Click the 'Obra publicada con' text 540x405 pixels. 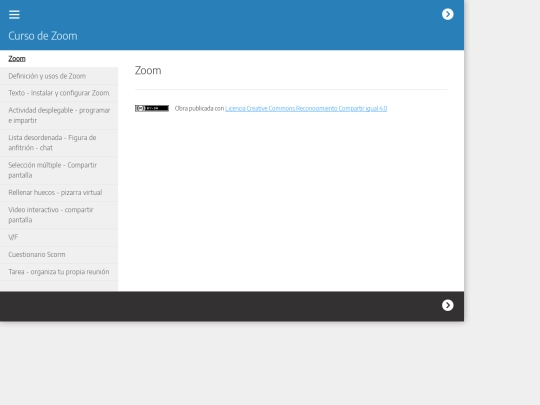point(199,108)
